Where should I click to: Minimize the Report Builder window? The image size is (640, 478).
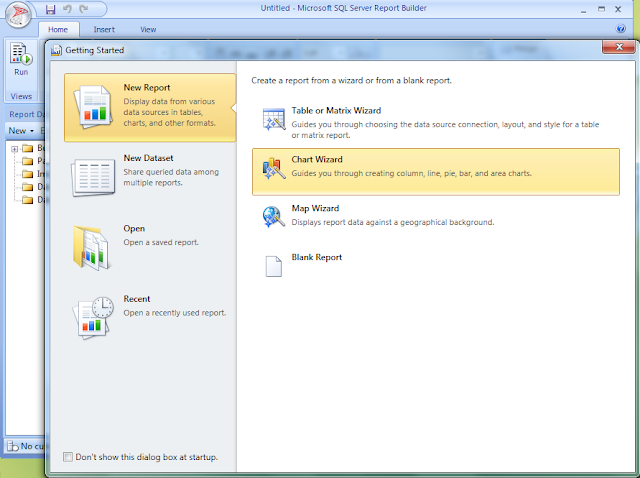pyautogui.click(x=583, y=9)
